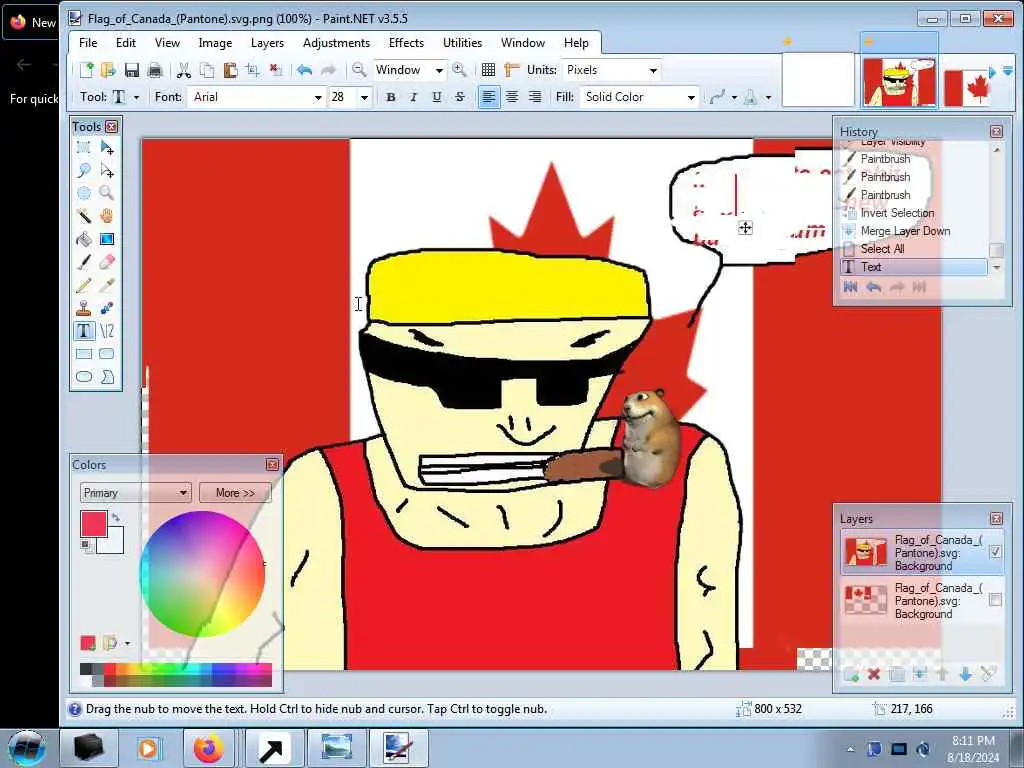Viewport: 1024px width, 768px height.
Task: Click the secondary color white swatch
Action: pos(112,543)
